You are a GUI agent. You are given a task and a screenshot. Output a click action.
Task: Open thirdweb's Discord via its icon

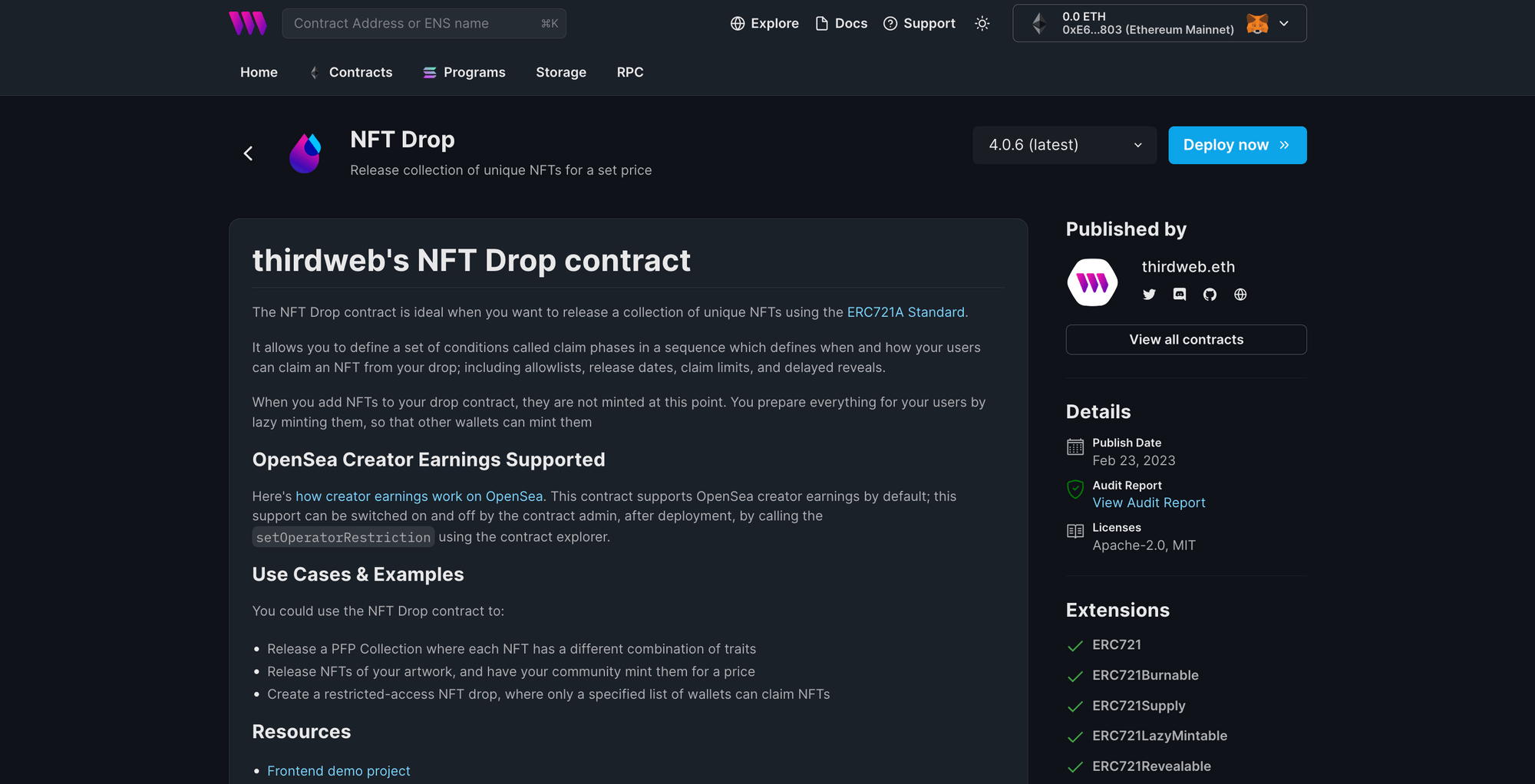tap(1179, 294)
